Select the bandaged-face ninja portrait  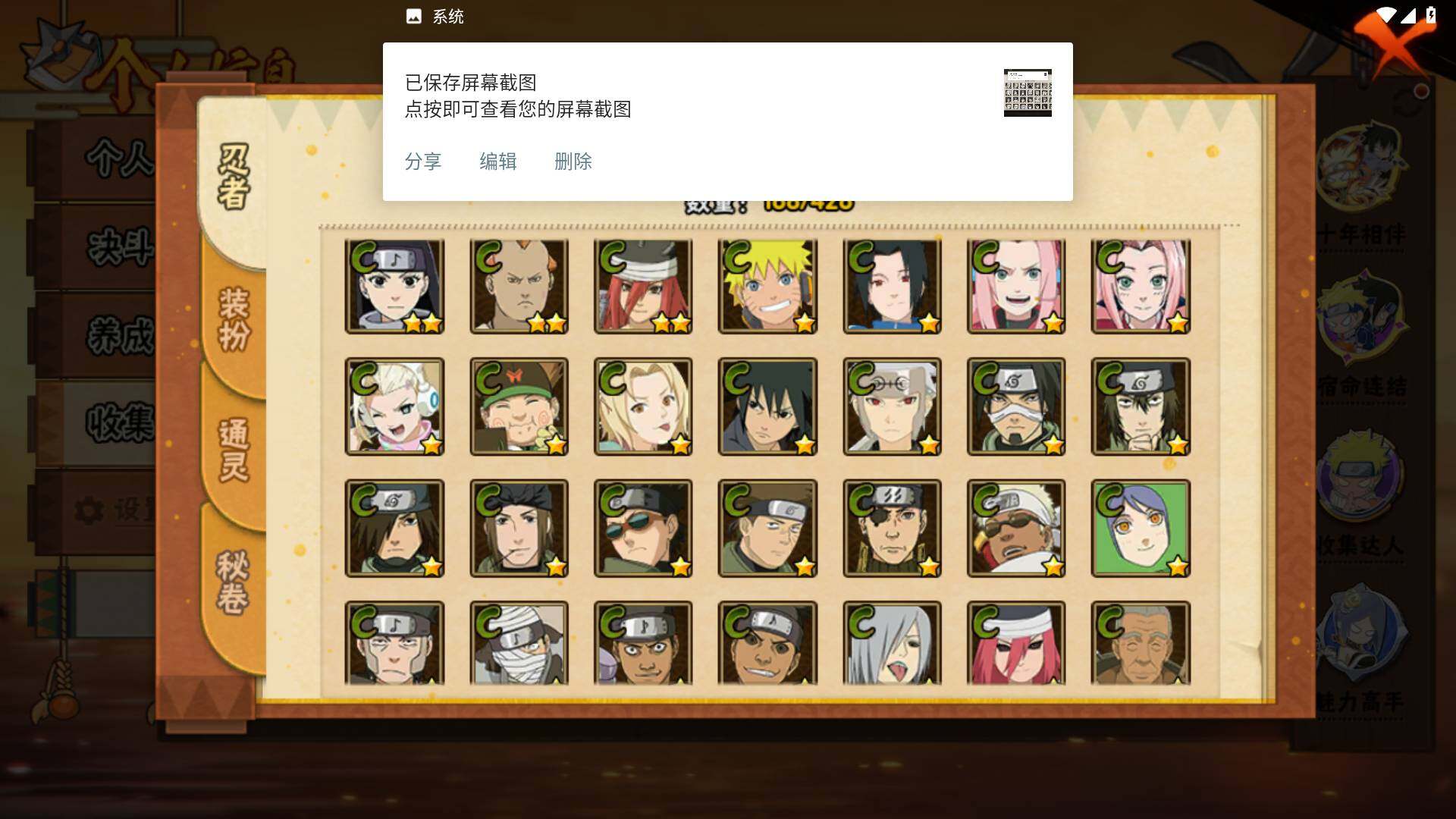click(x=519, y=643)
